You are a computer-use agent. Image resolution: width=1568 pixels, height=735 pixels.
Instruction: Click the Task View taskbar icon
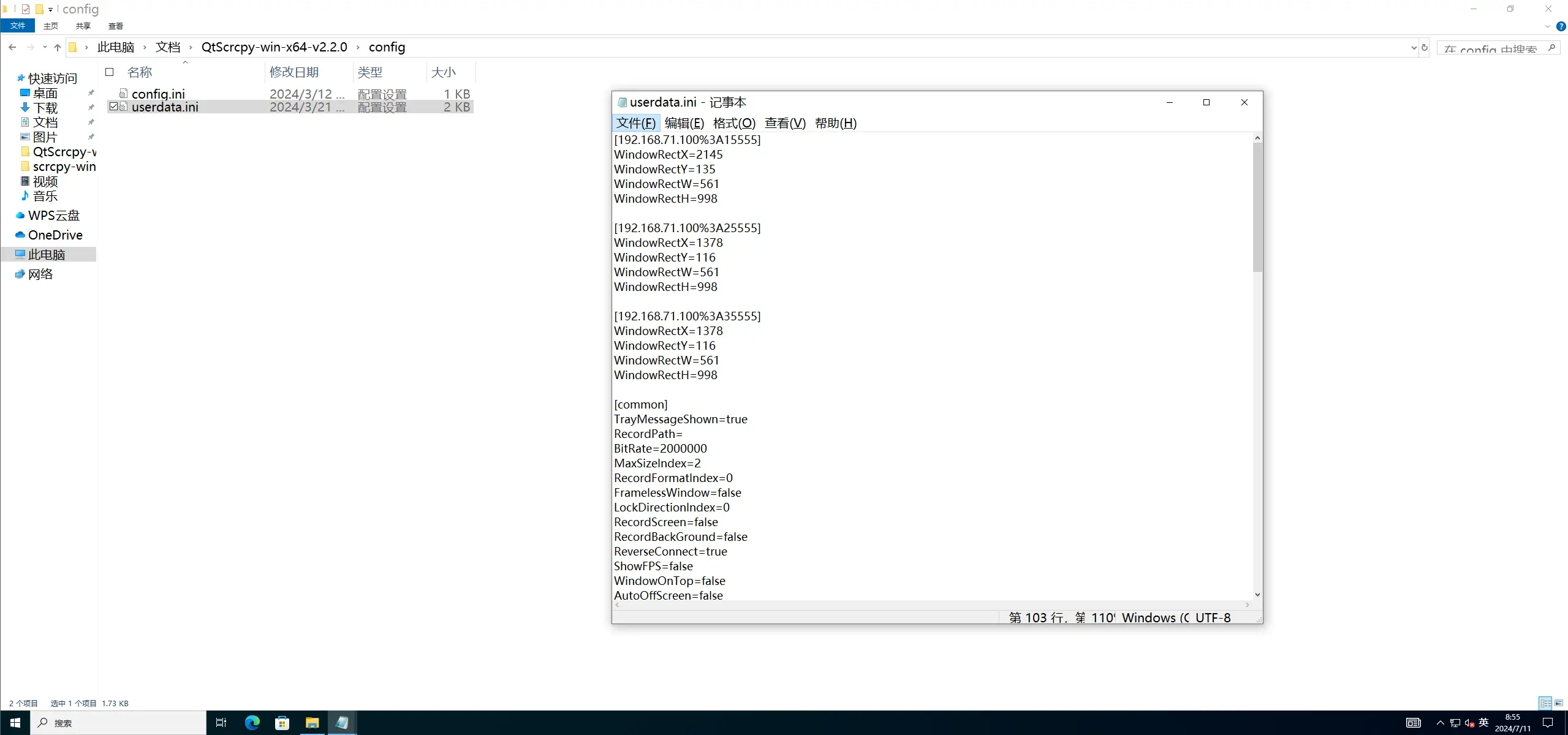coord(221,723)
